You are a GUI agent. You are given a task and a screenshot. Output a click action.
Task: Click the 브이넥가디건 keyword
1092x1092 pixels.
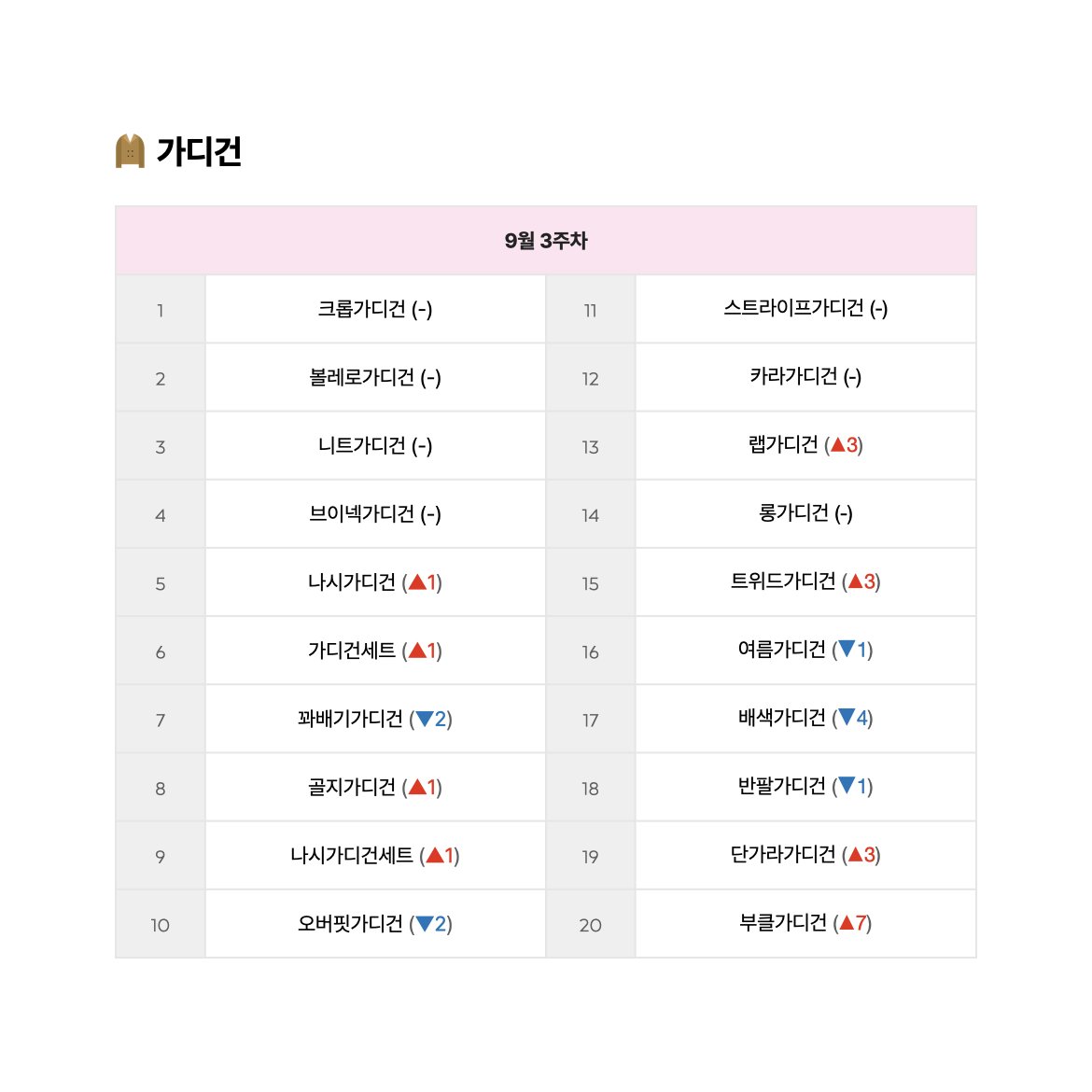click(x=361, y=513)
